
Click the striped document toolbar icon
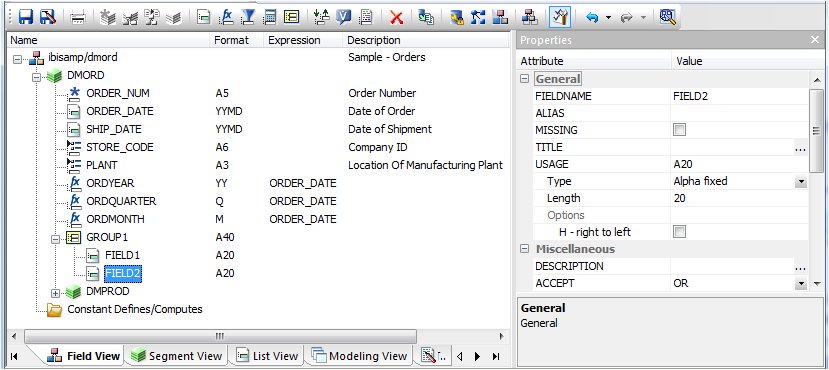tap(366, 17)
